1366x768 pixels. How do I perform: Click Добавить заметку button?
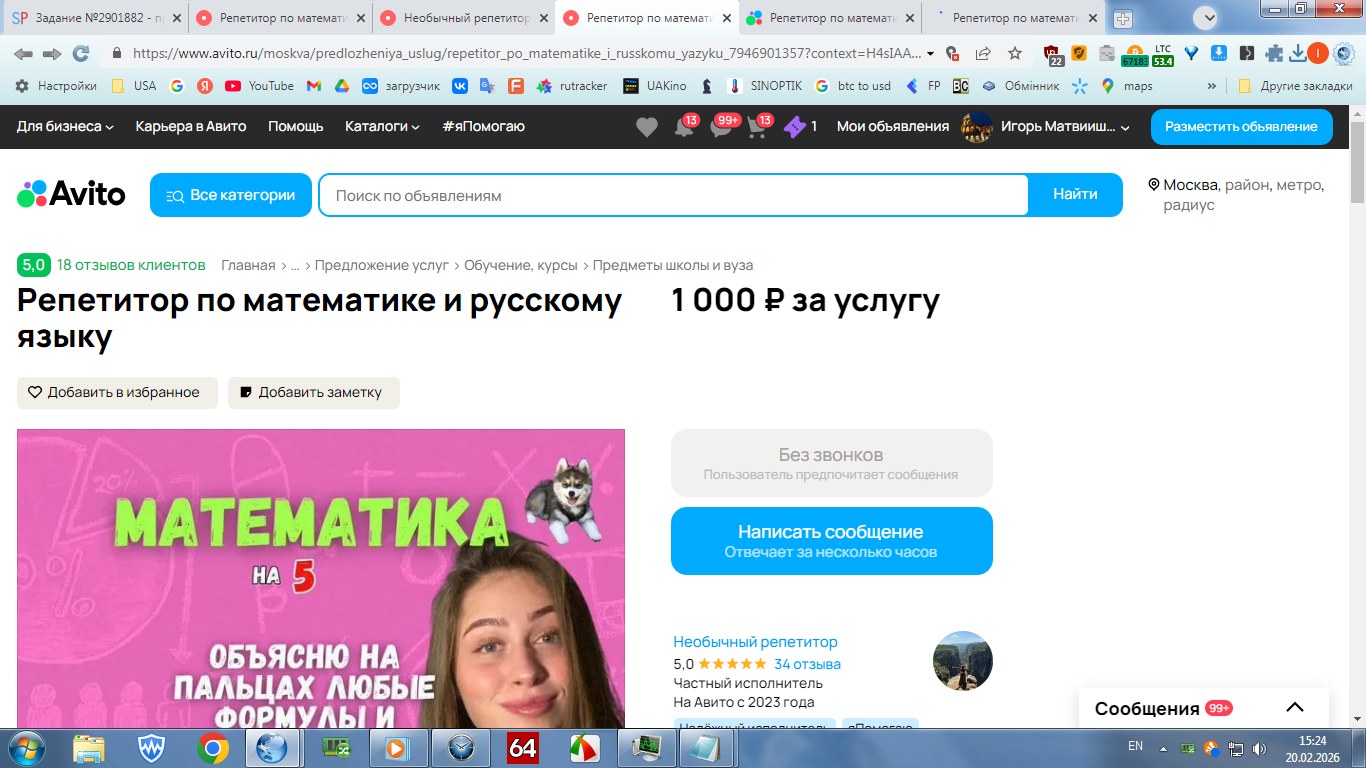pos(314,393)
